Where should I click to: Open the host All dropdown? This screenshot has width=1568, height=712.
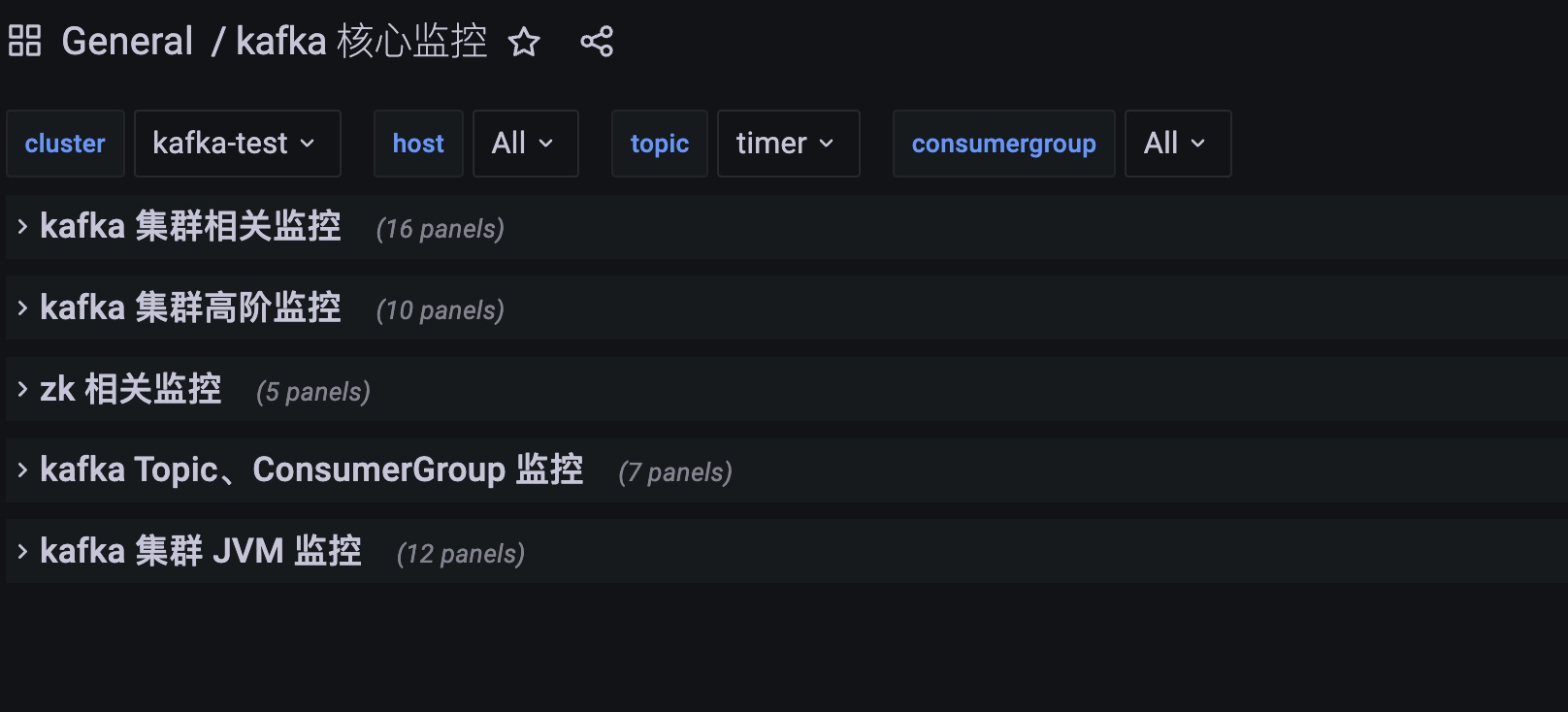tap(525, 144)
